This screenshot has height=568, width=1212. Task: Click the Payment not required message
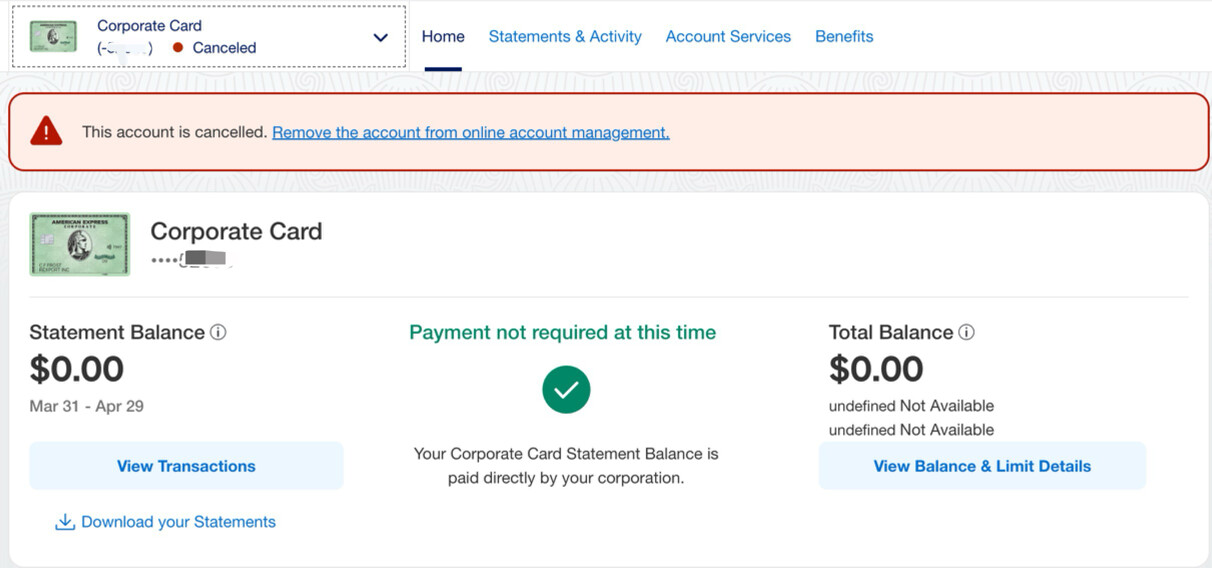pyautogui.click(x=563, y=333)
